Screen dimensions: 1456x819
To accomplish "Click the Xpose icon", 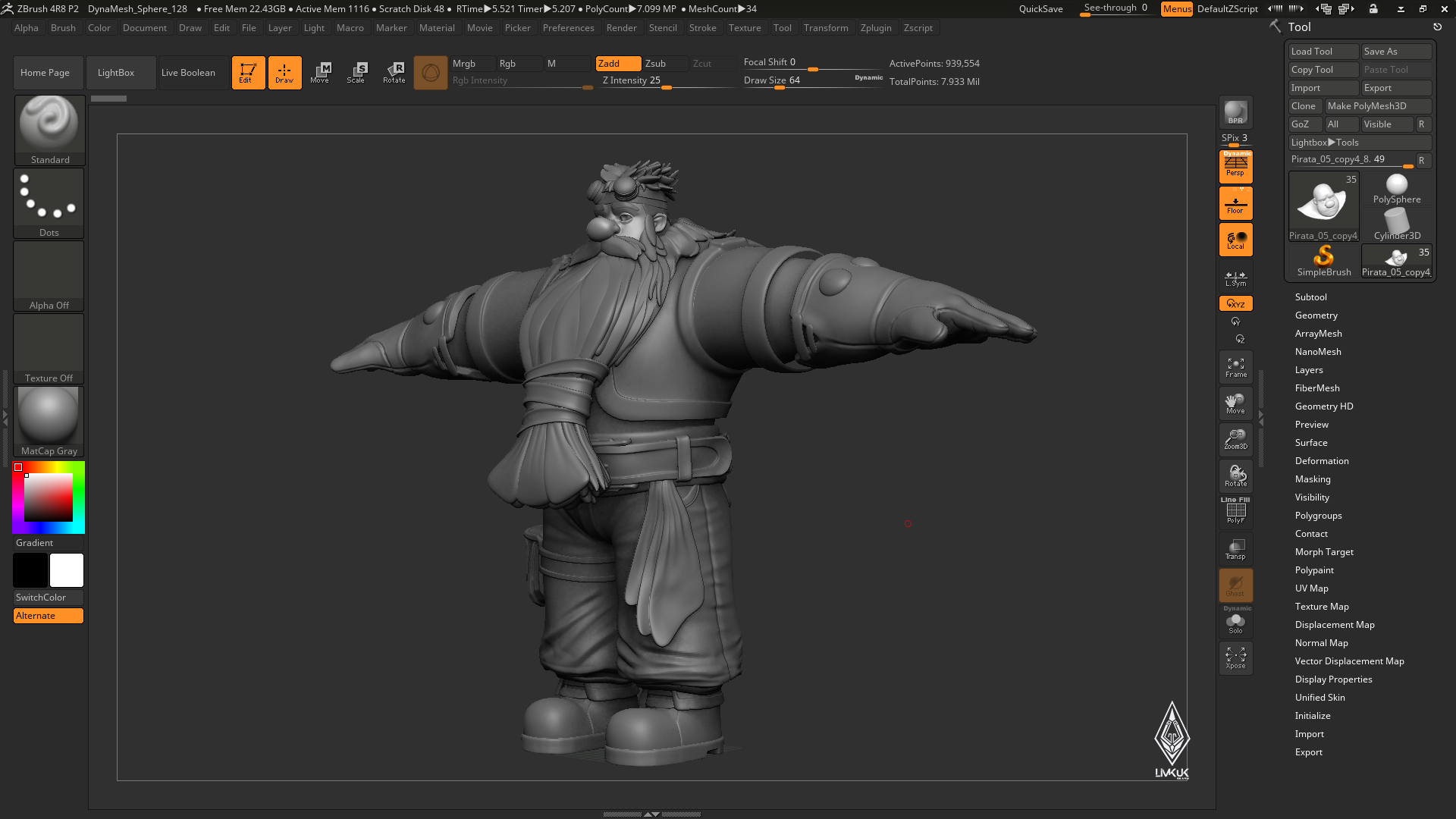I will [x=1235, y=658].
